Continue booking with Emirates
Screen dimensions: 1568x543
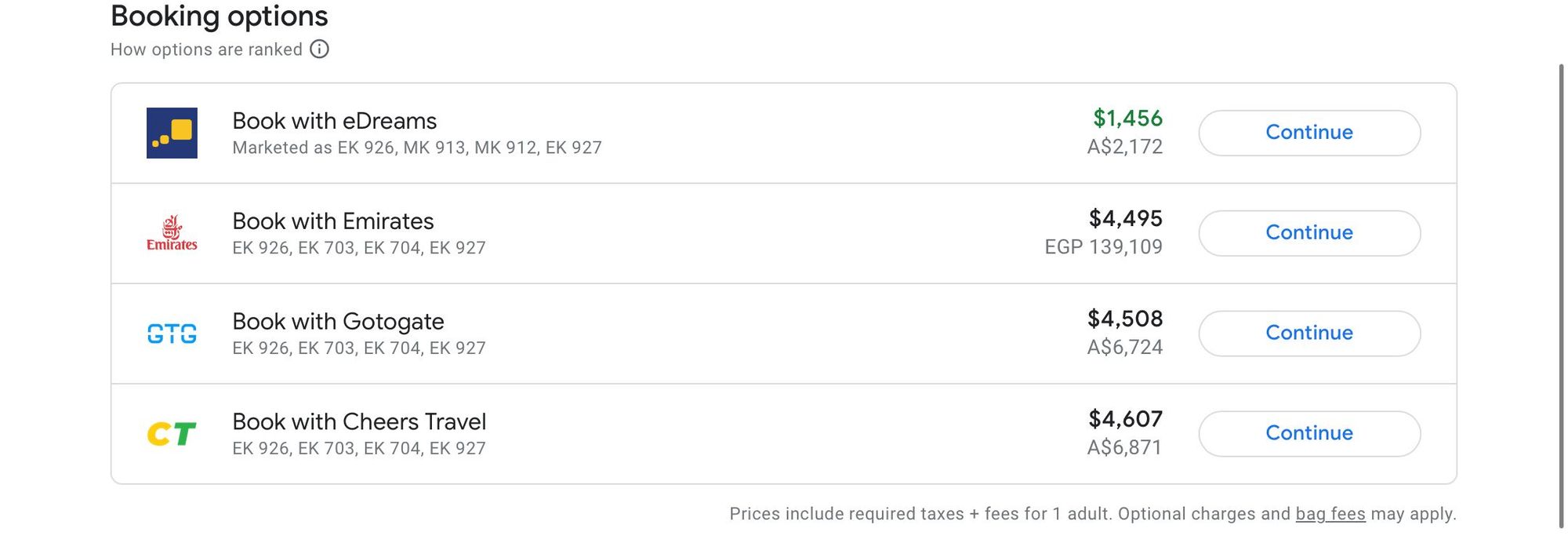click(x=1309, y=233)
